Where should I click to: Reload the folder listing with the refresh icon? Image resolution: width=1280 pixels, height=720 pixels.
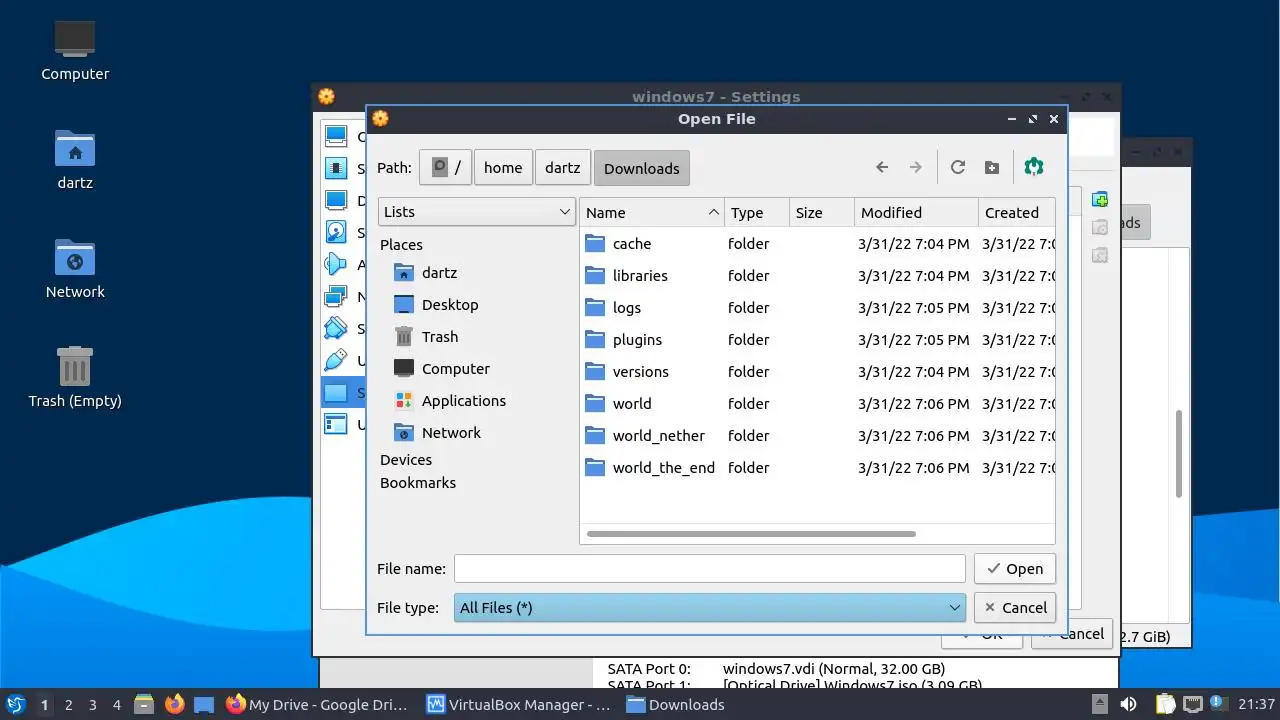(957, 168)
